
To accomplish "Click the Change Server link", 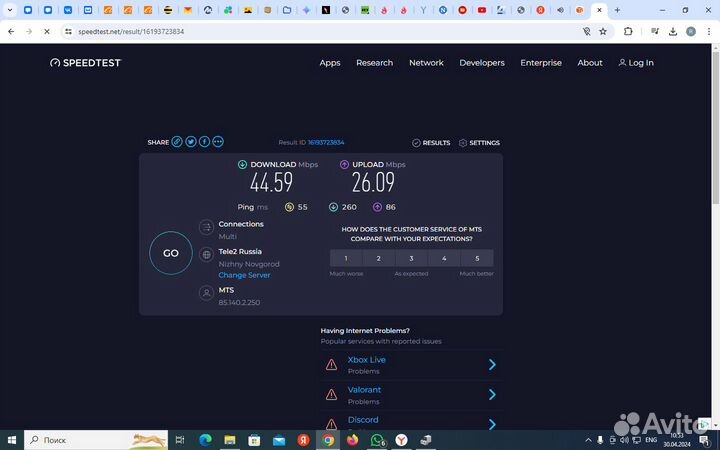I will coord(244,275).
